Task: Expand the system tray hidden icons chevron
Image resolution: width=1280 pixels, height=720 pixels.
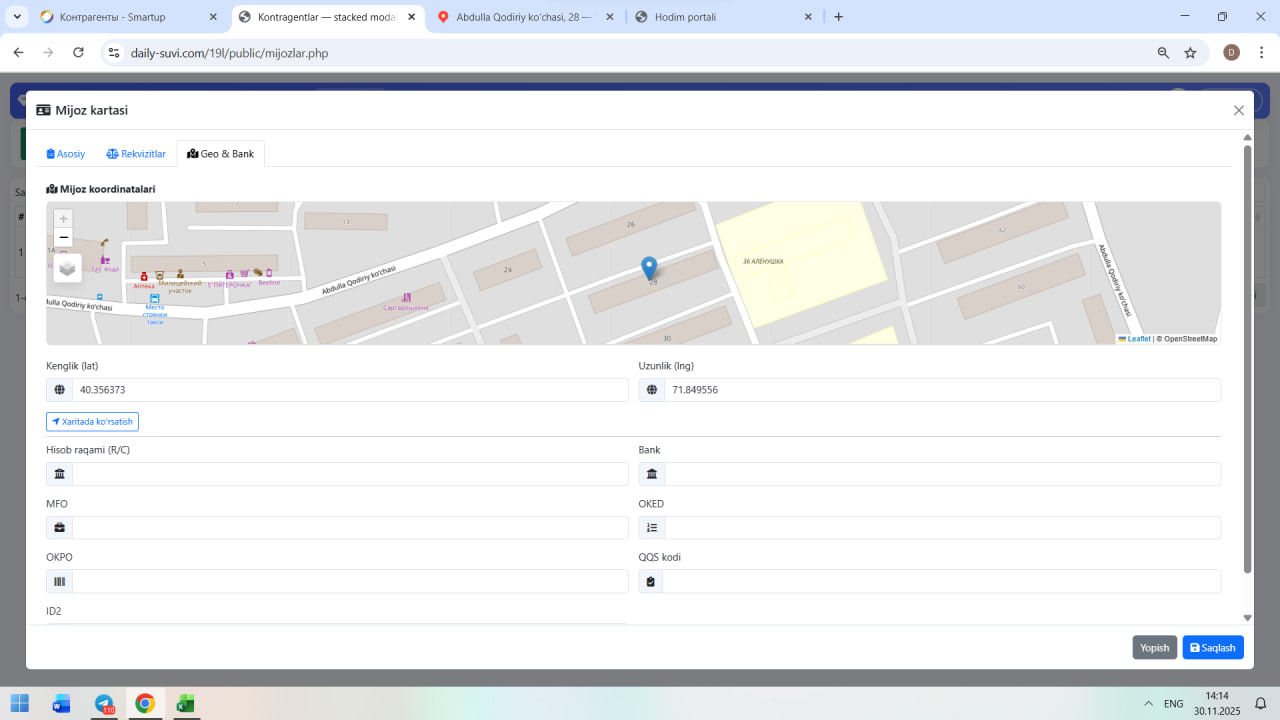Action: pyautogui.click(x=1146, y=703)
